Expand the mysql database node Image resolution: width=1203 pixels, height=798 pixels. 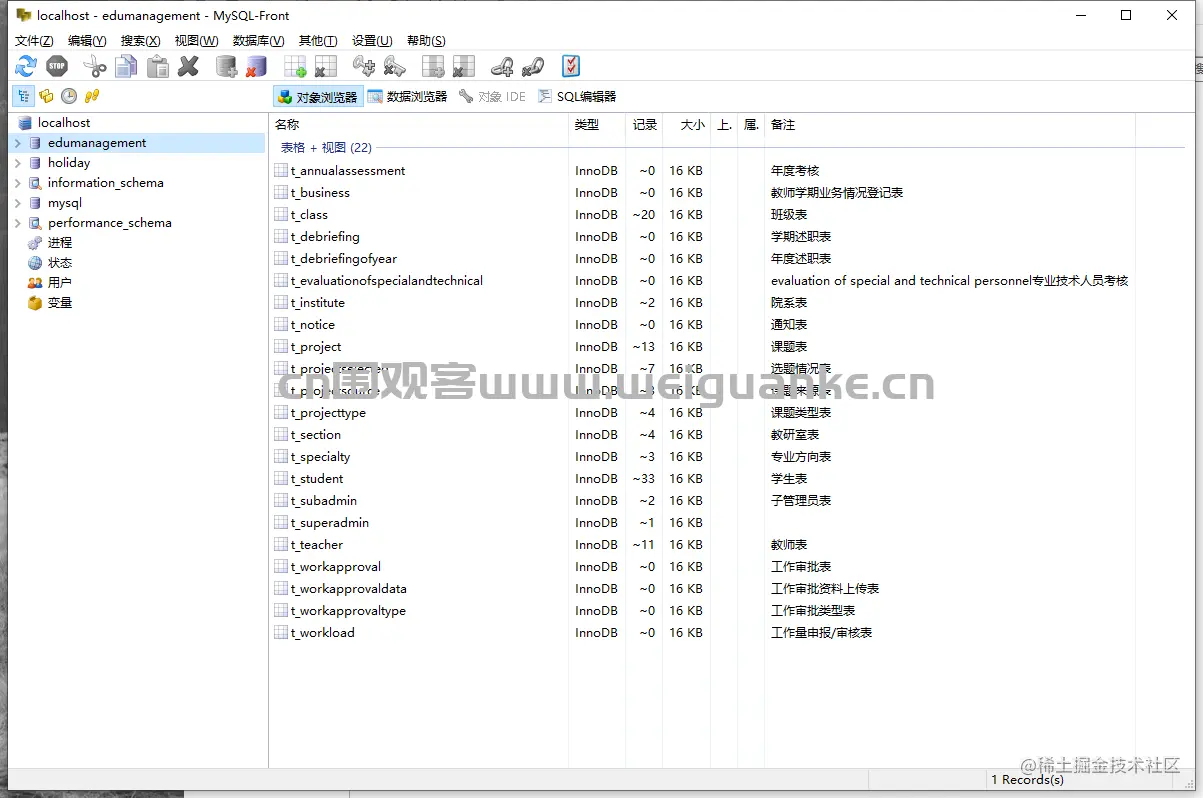coord(17,203)
